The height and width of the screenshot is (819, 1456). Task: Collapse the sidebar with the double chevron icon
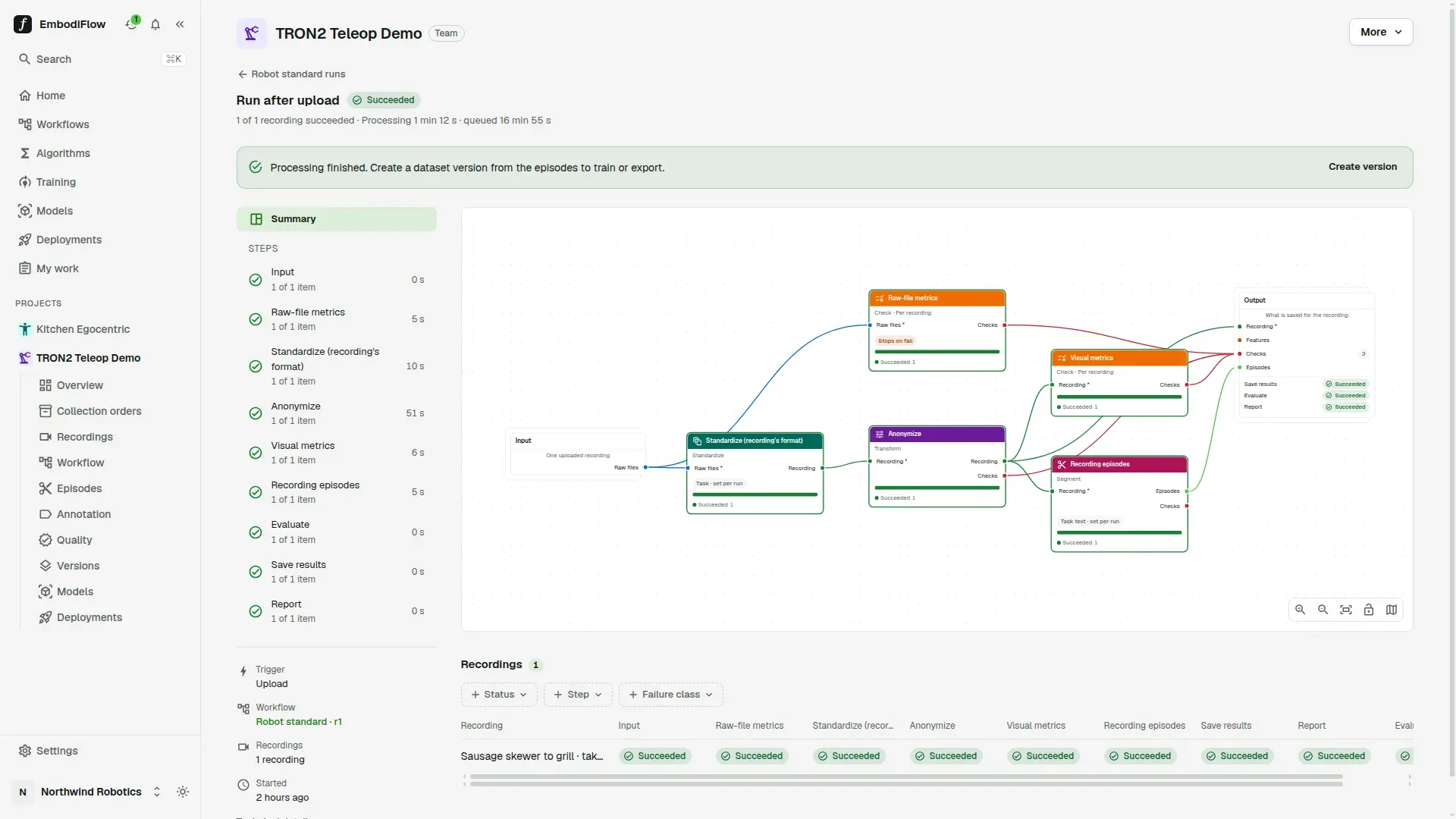pos(180,24)
